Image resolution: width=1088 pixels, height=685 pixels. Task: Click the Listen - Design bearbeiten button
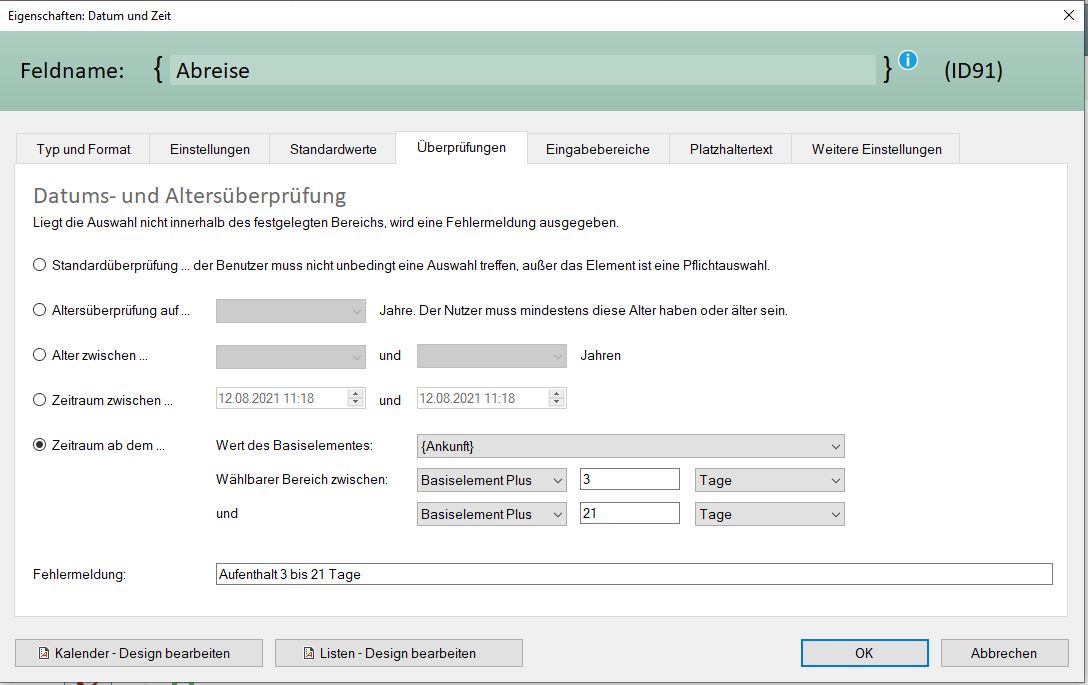click(398, 653)
